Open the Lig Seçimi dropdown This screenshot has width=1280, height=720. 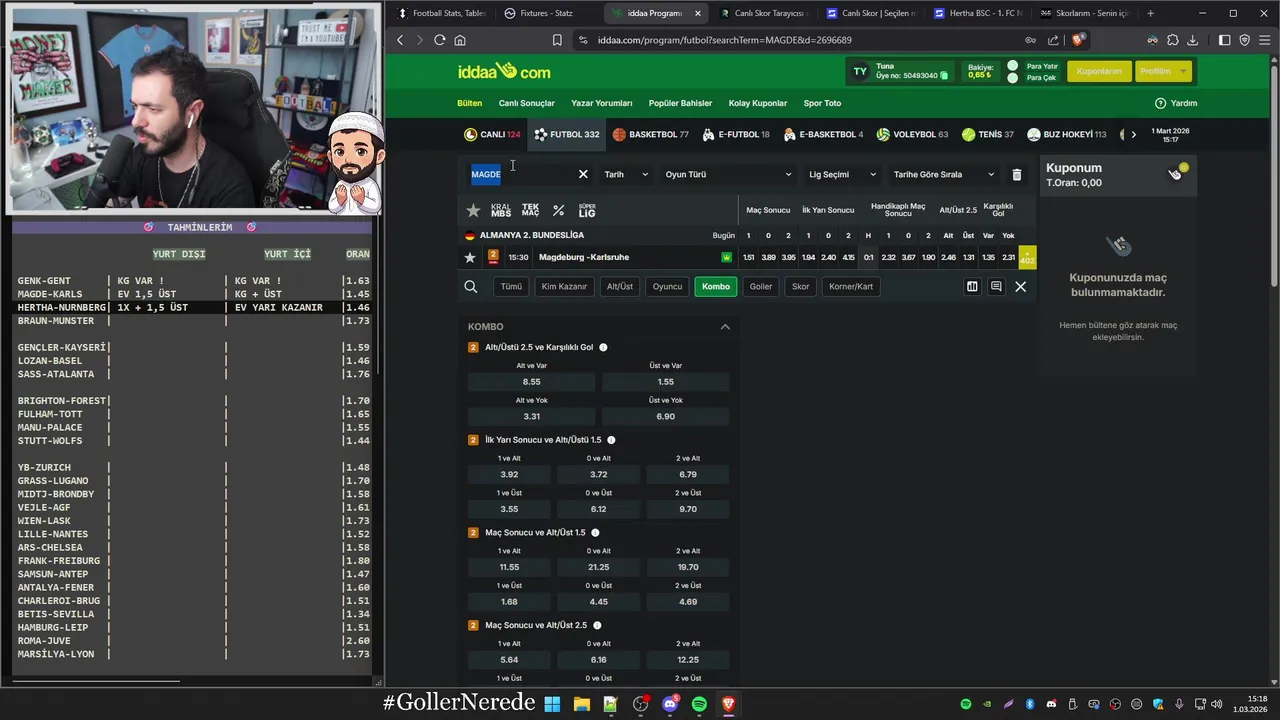pyautogui.click(x=842, y=174)
